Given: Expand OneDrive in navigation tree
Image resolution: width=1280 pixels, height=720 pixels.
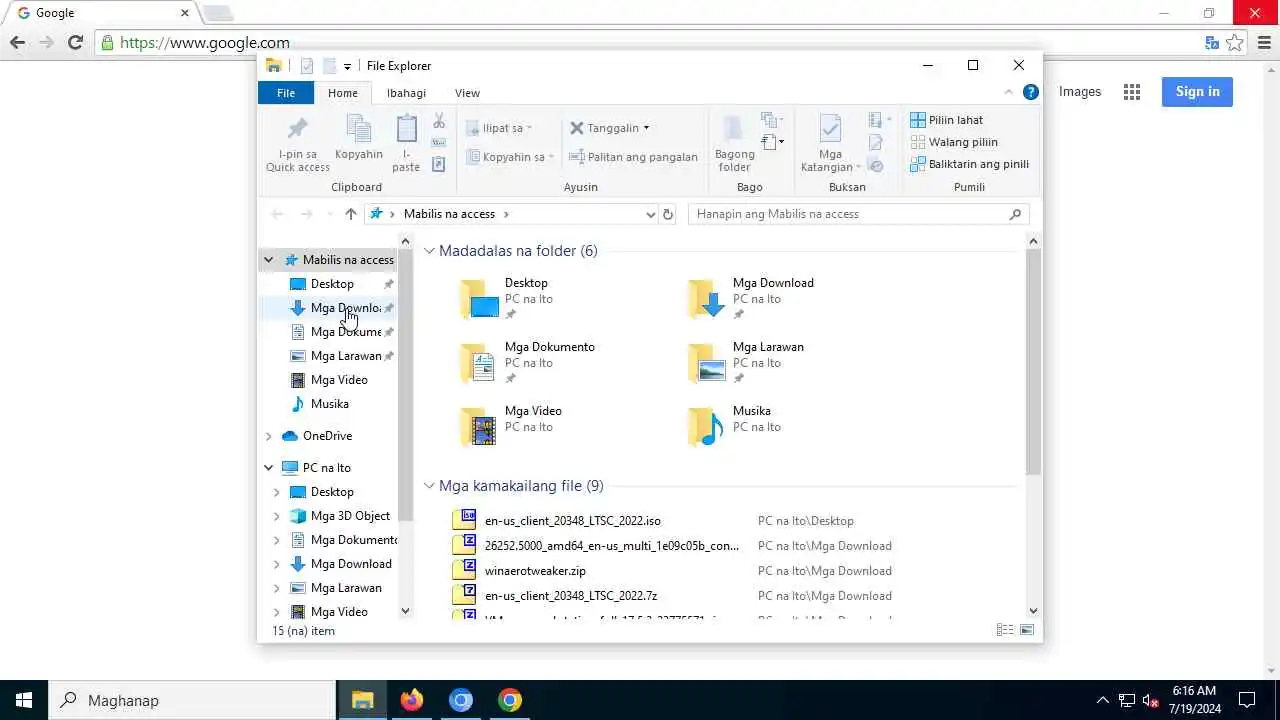Looking at the screenshot, I should (268, 436).
